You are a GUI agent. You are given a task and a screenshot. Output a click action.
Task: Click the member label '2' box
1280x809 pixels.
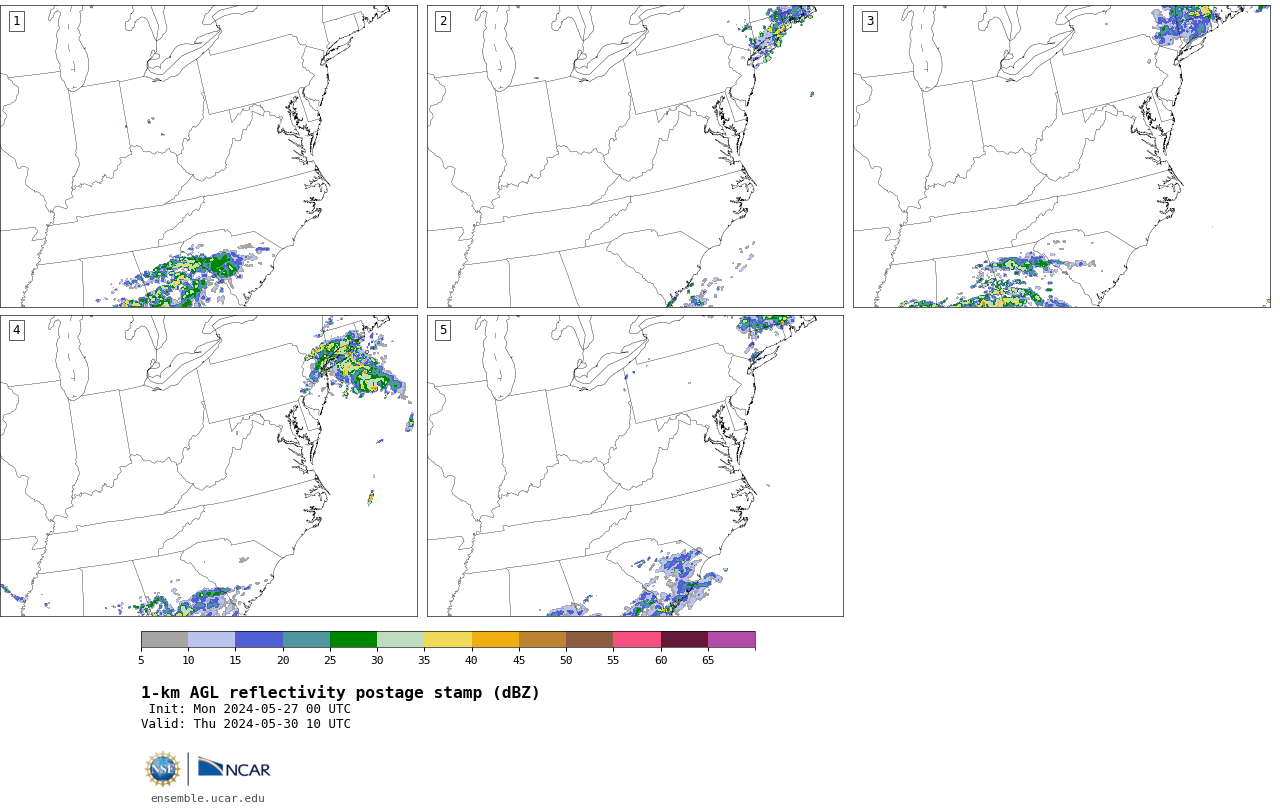[443, 21]
